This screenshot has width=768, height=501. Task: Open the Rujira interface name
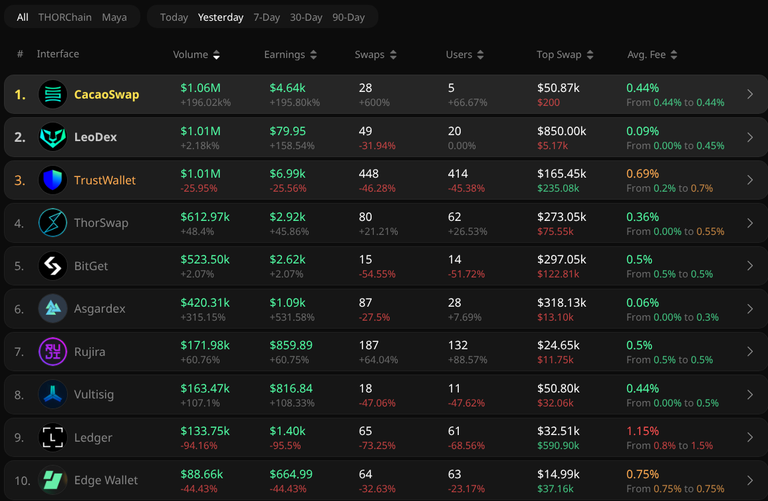click(90, 352)
